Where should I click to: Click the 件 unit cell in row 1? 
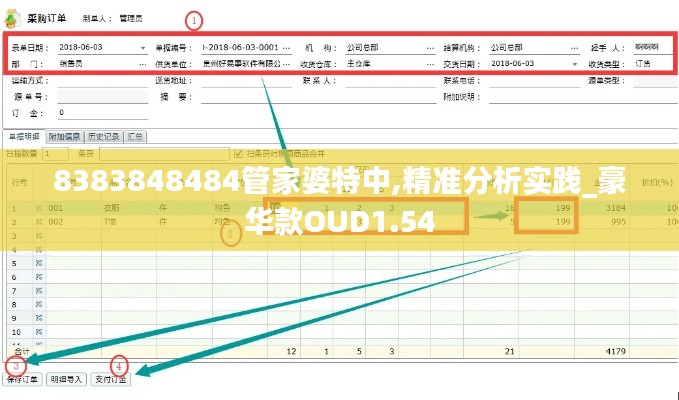pos(184,208)
